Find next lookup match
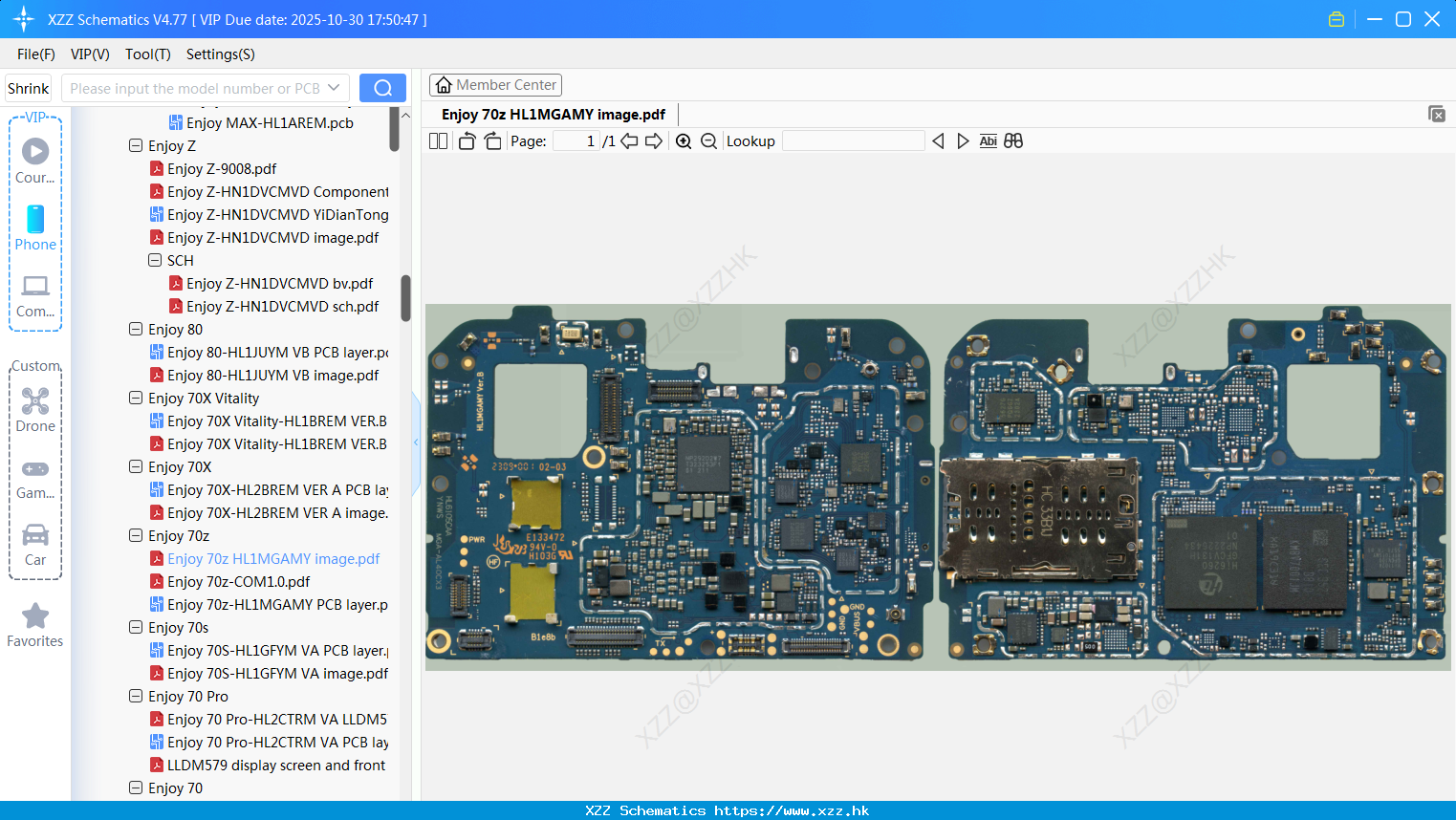The height and width of the screenshot is (820, 1456). (x=963, y=141)
